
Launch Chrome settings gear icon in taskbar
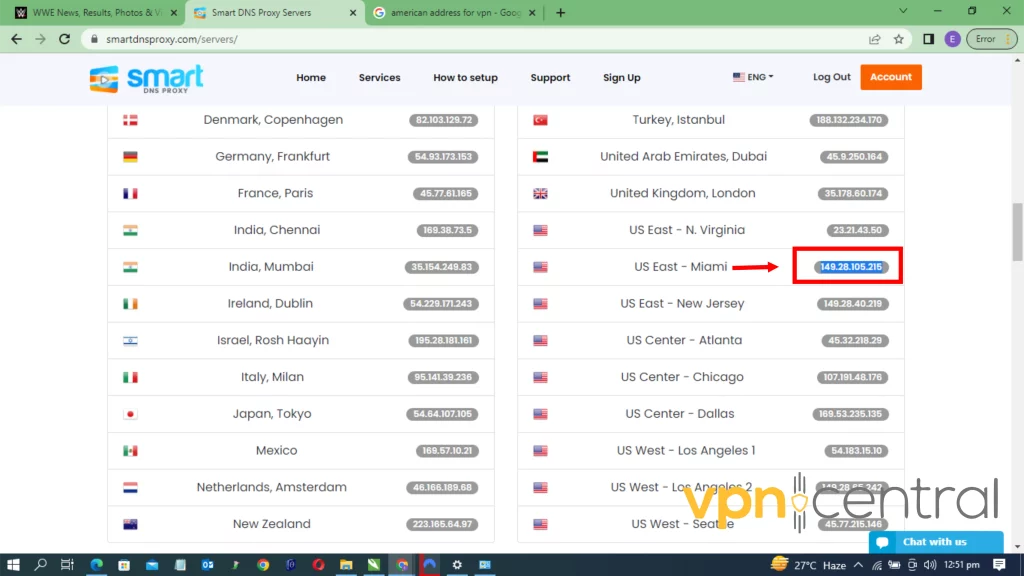[457, 565]
